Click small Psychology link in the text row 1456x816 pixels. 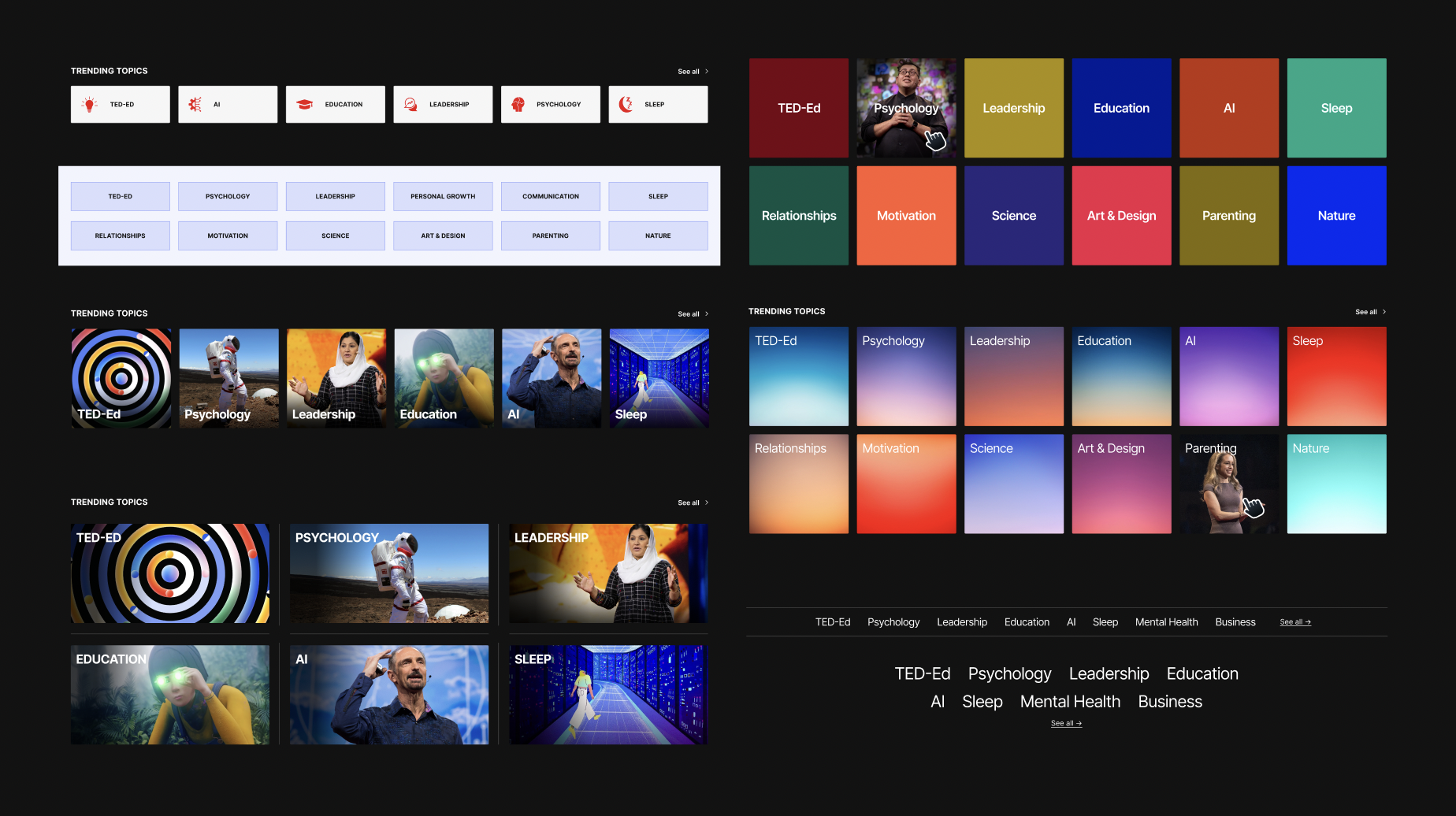click(893, 622)
